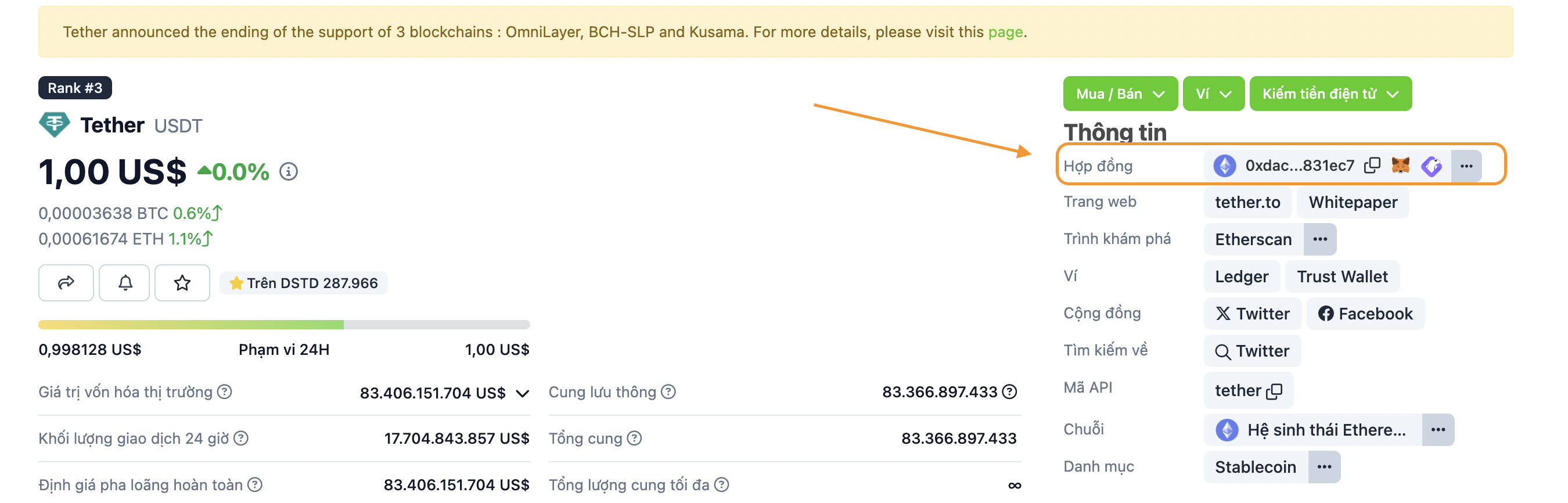Show more contracts via ellipsis button

click(x=1466, y=166)
